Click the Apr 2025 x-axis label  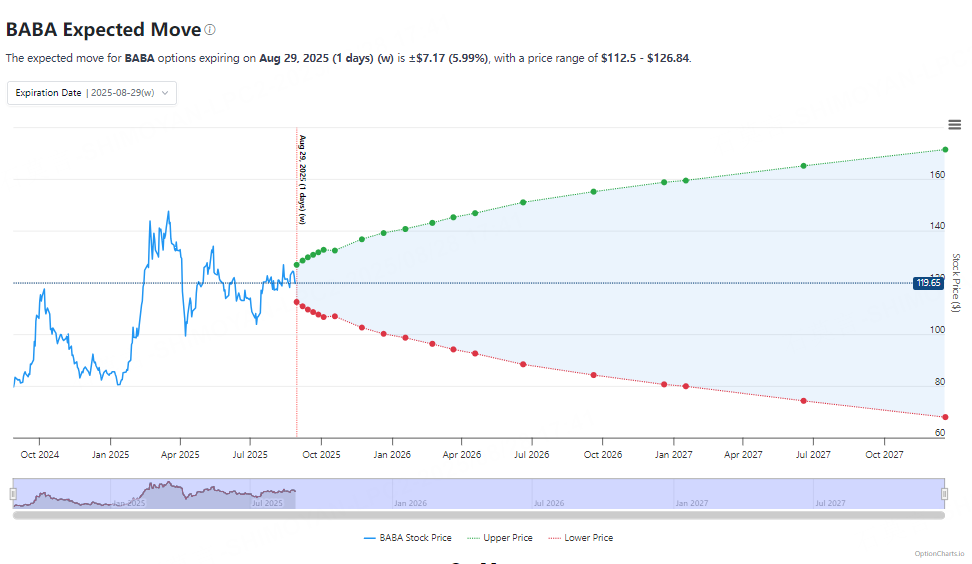click(180, 454)
